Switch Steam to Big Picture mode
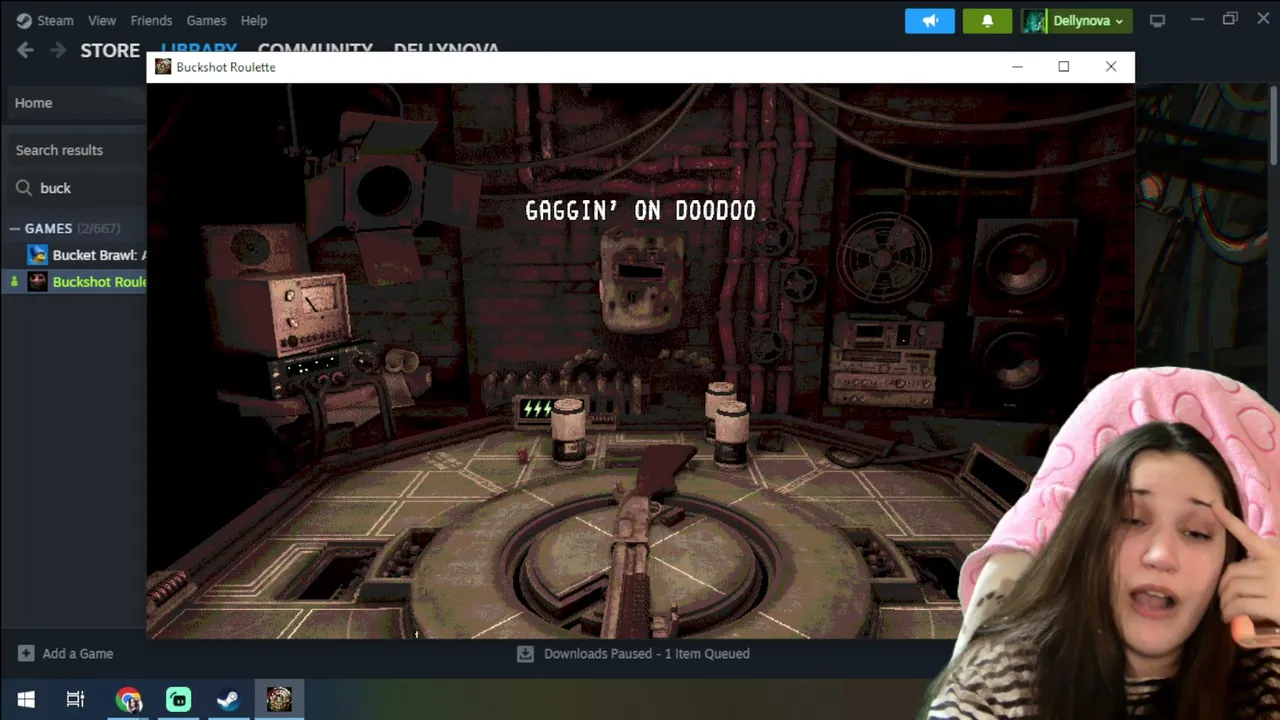Screen dimensions: 1280x720 [x=1157, y=20]
